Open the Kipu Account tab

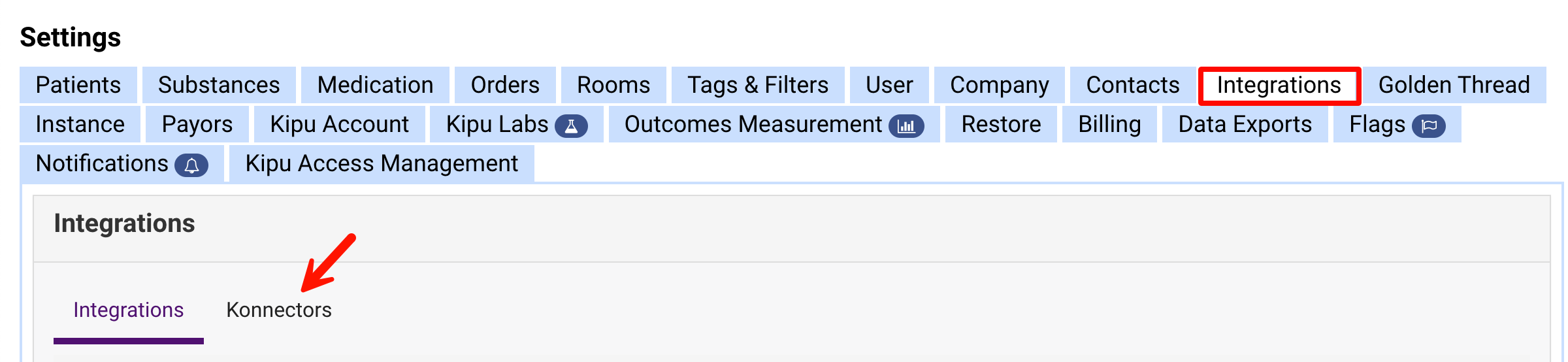[x=339, y=124]
